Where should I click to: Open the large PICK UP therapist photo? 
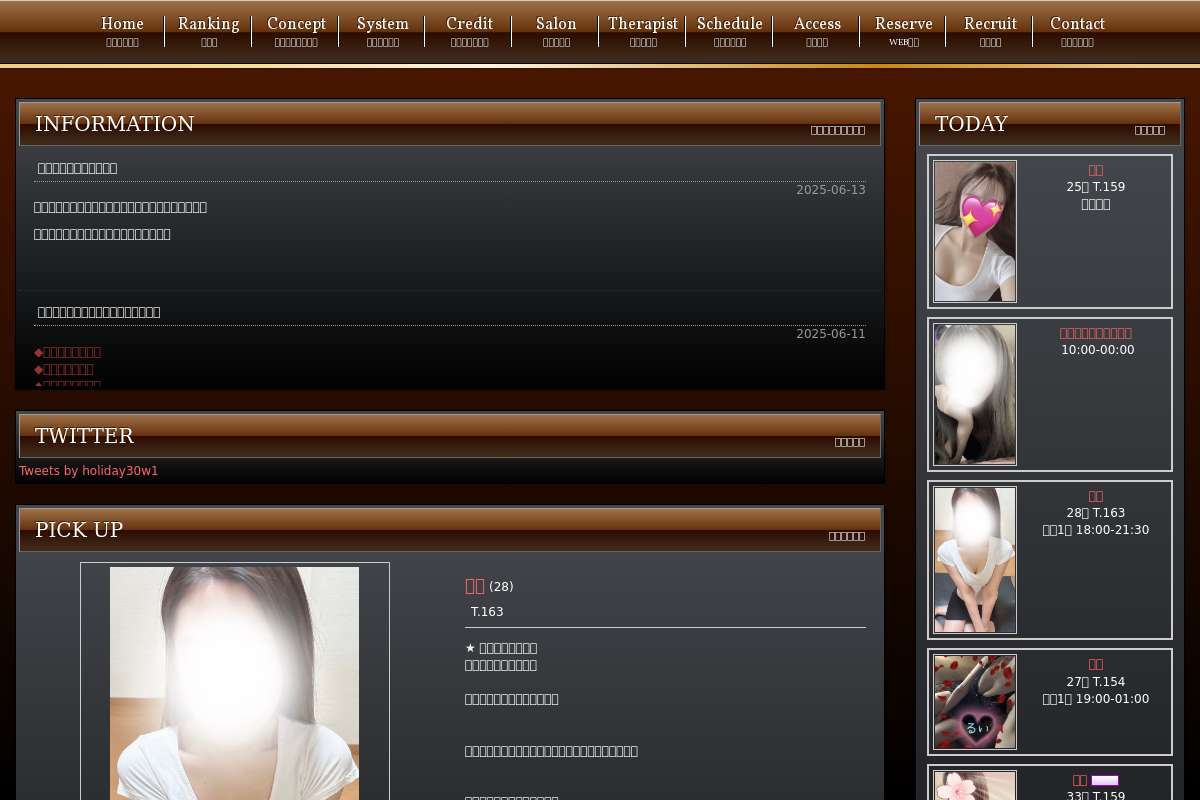click(234, 682)
